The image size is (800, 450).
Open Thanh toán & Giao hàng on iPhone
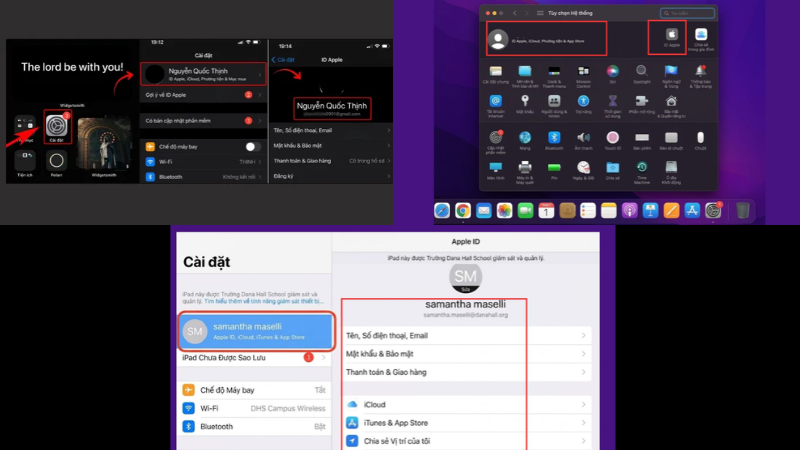click(331, 161)
